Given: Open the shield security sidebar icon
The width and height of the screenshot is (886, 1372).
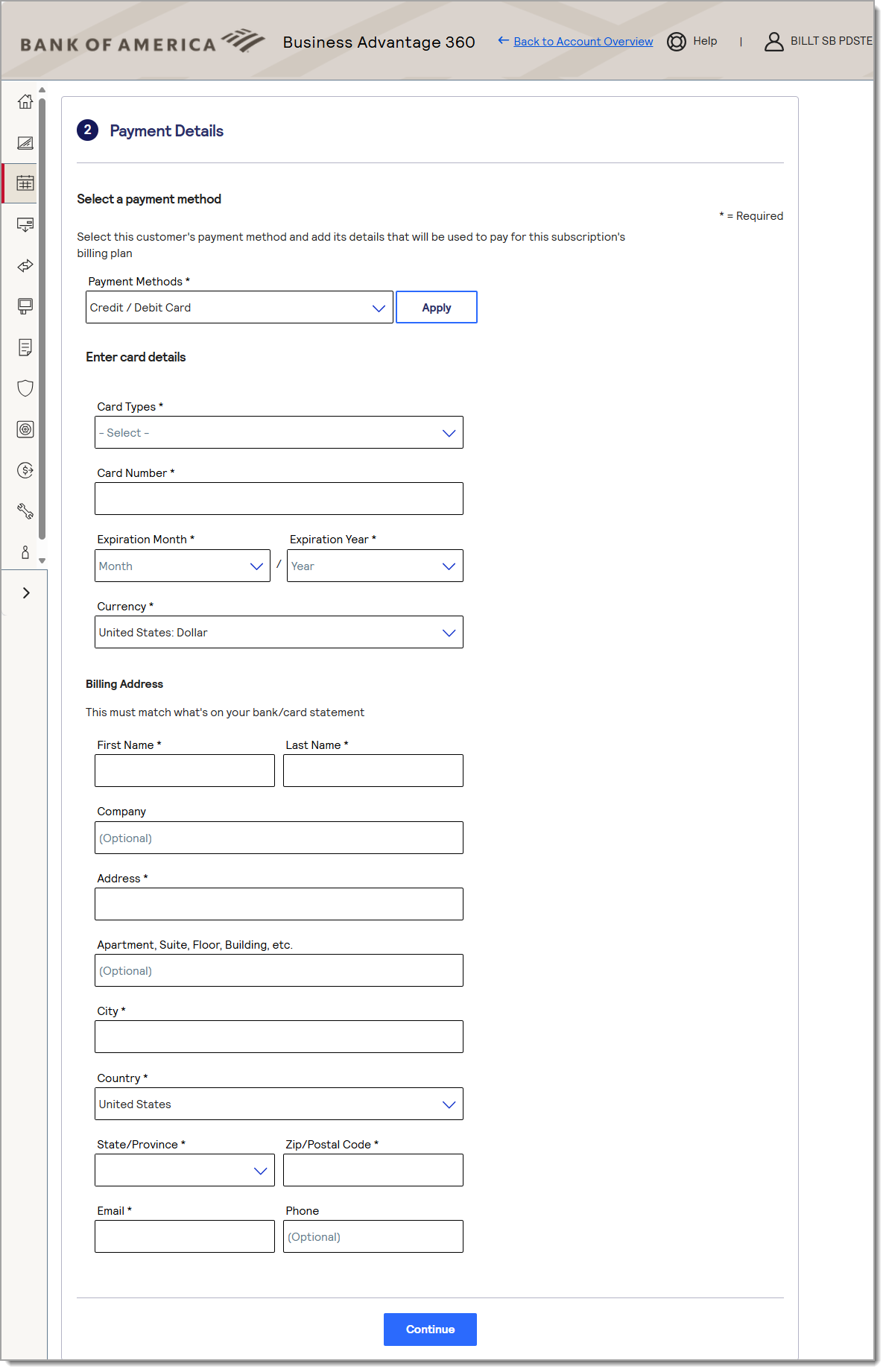Looking at the screenshot, I should click(x=25, y=388).
